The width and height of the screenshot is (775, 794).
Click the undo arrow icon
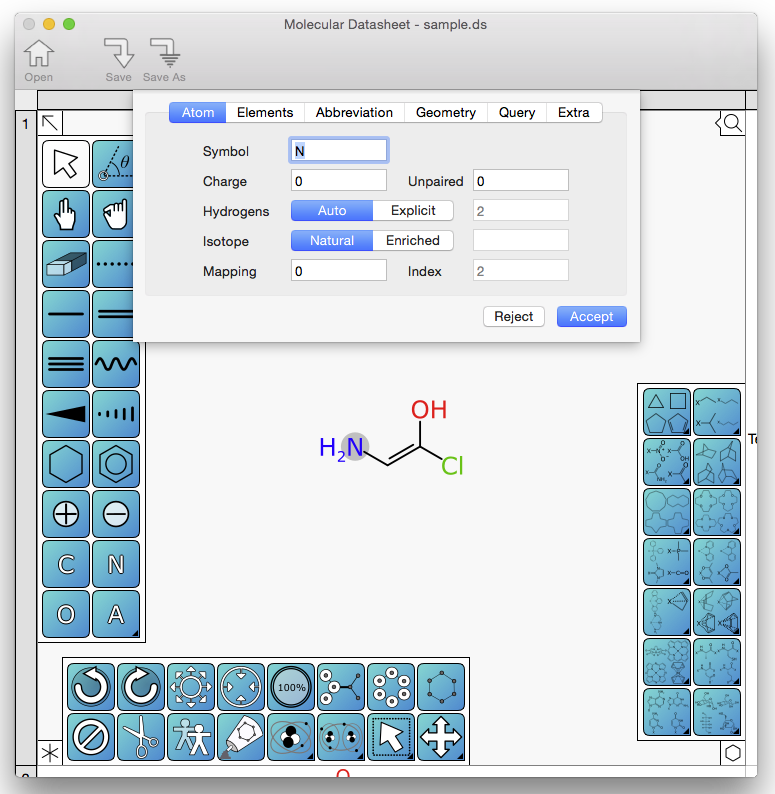click(91, 687)
